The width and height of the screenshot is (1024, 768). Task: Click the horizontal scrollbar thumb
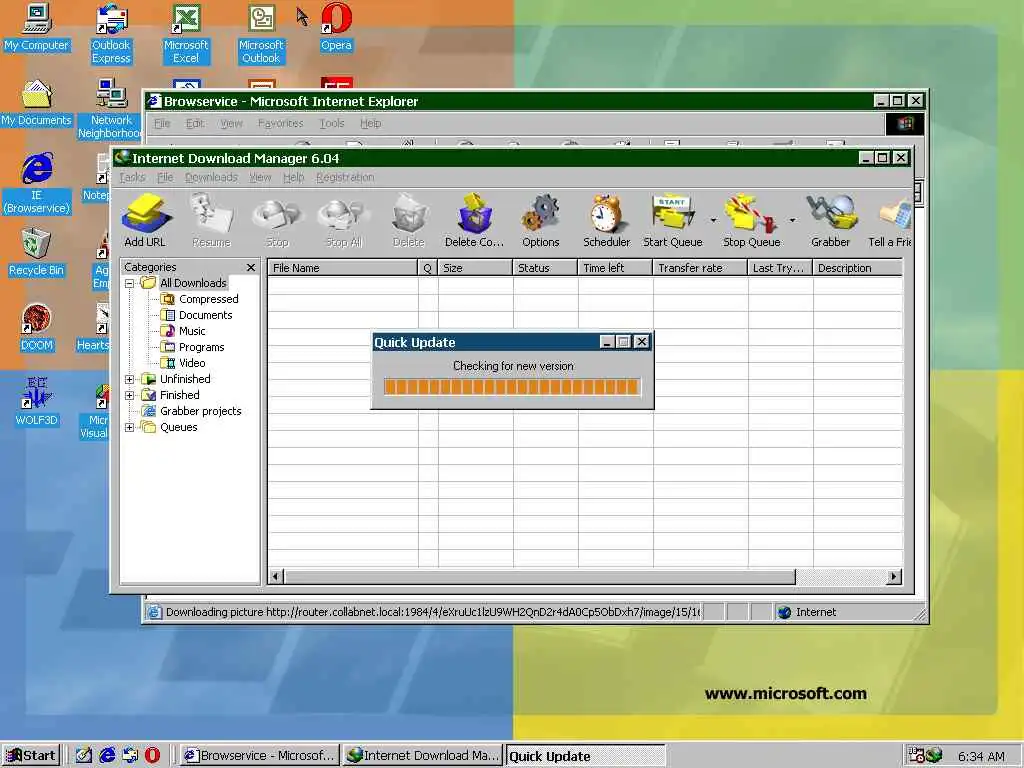click(x=539, y=576)
